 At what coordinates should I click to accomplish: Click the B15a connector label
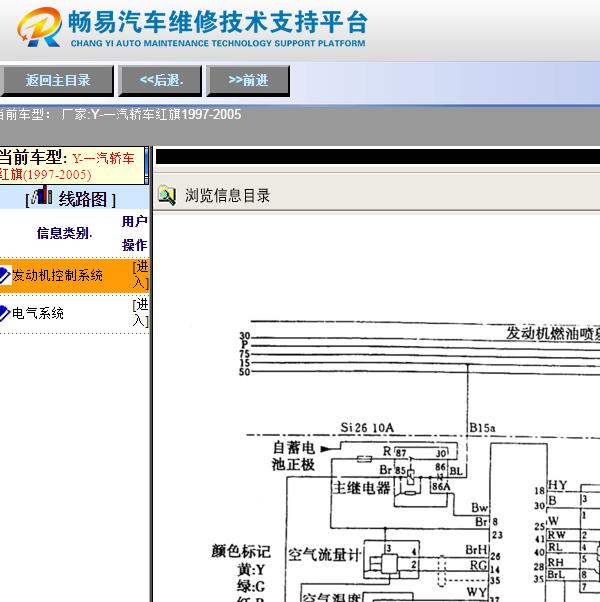482,428
